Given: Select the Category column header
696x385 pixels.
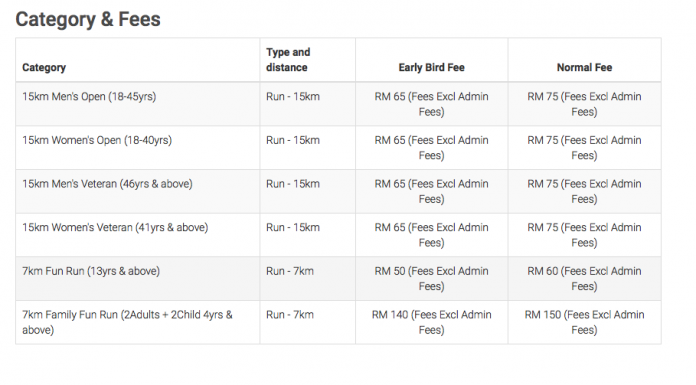Looking at the screenshot, I should point(44,67).
